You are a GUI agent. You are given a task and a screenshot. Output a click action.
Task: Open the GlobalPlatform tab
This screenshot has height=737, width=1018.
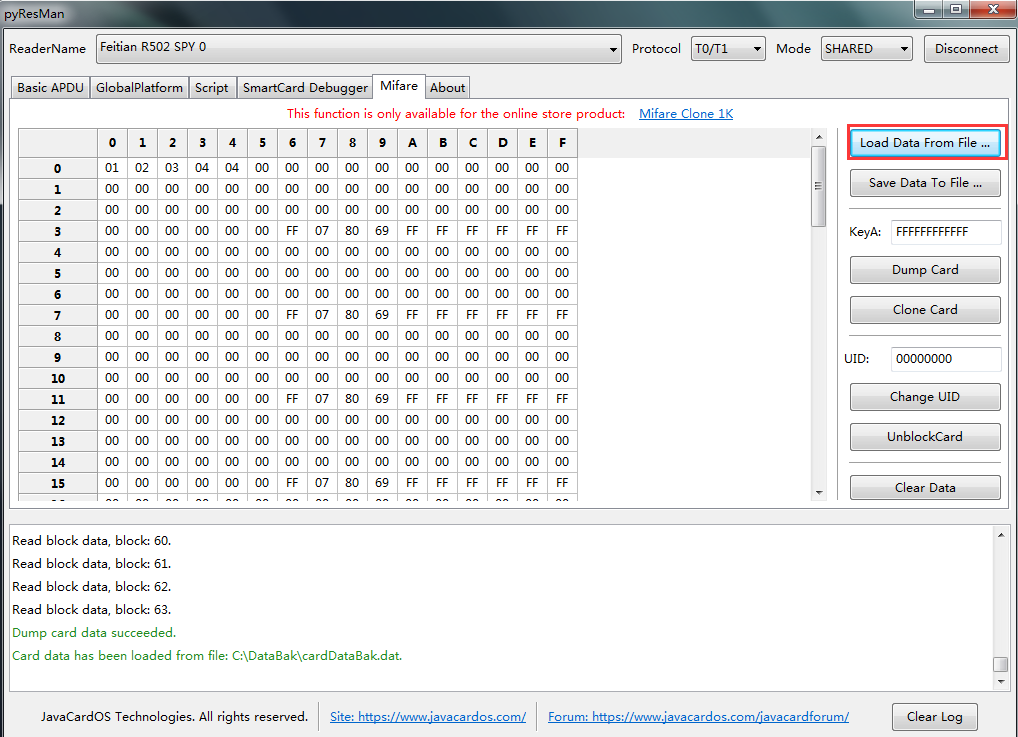click(x=139, y=88)
